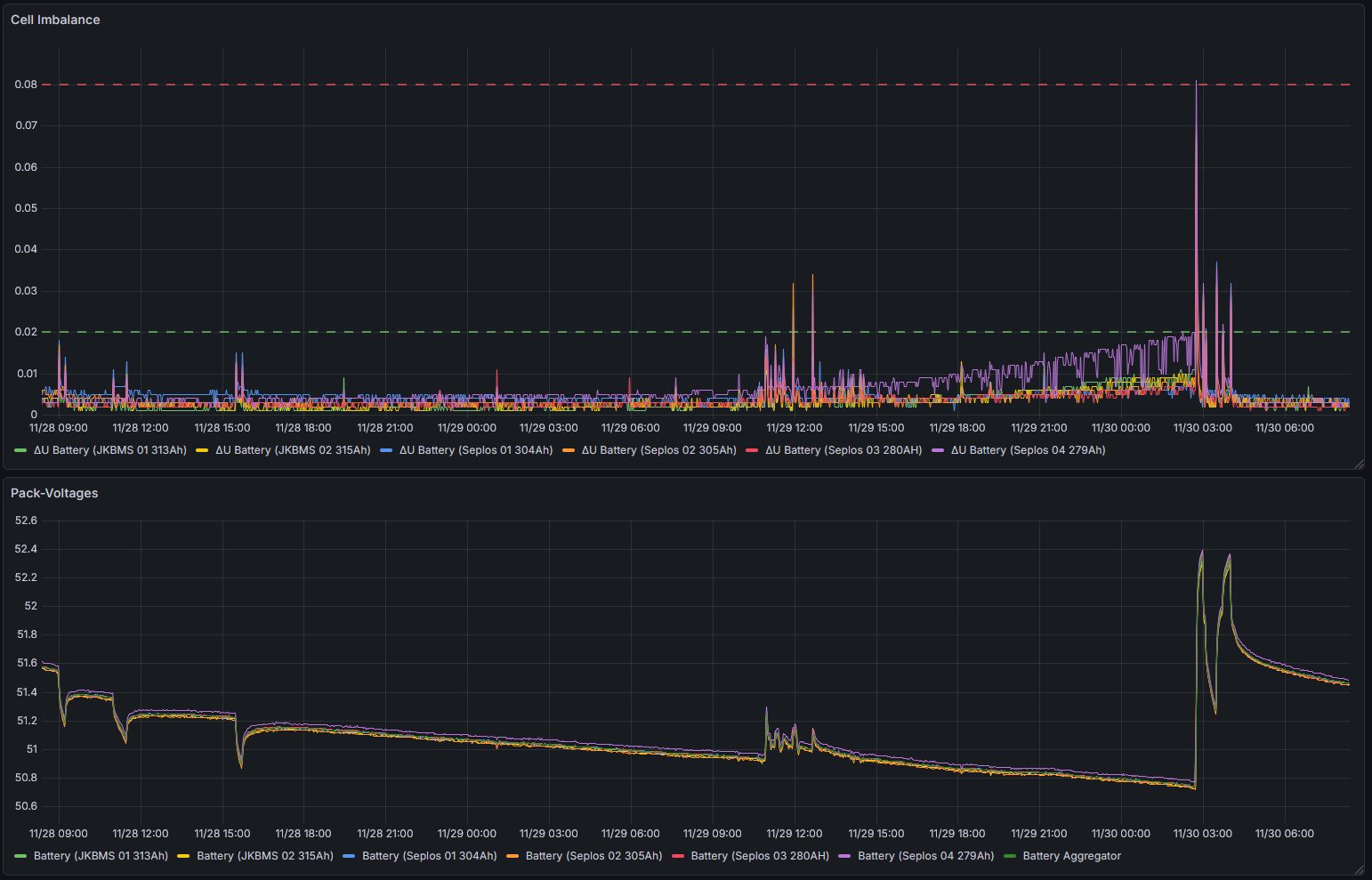
Task: Click the tallest purple spike in Cell Imbalance
Action: pyautogui.click(x=1197, y=83)
